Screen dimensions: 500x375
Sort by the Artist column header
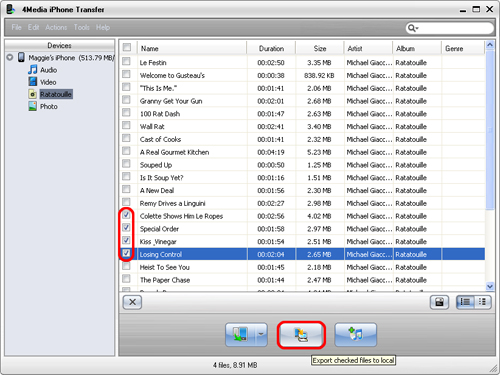368,48
